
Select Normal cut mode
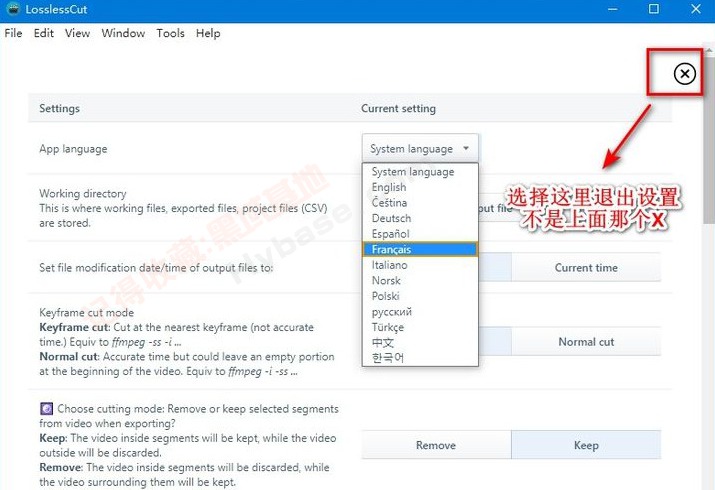tap(586, 342)
